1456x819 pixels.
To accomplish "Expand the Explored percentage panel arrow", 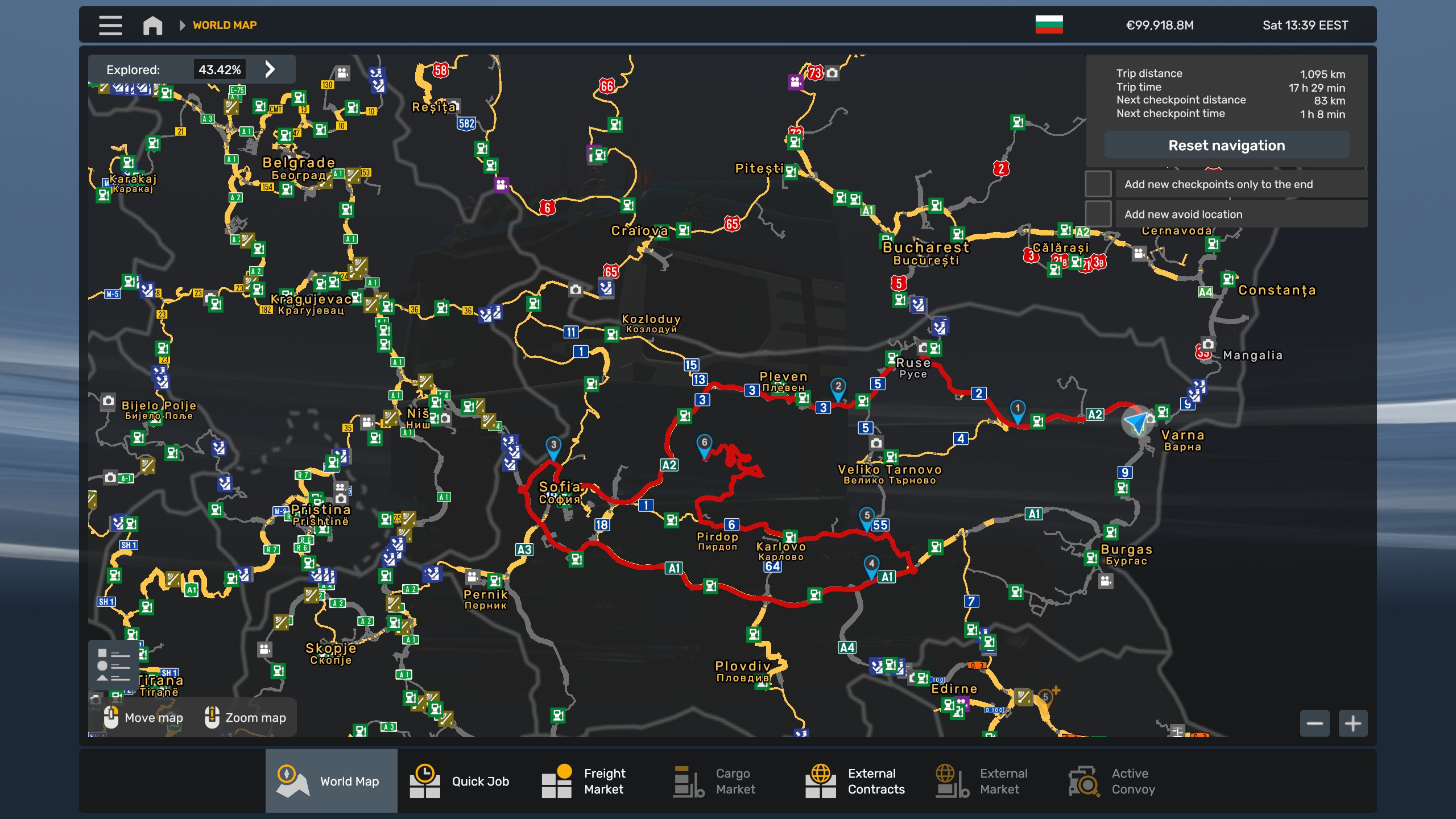I will 270,69.
